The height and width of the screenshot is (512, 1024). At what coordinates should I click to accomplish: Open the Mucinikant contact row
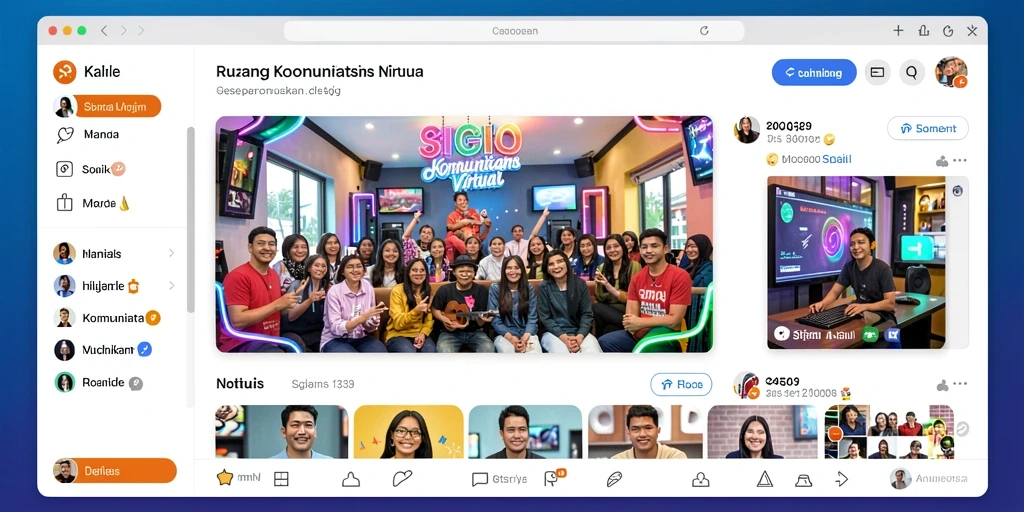click(x=103, y=350)
